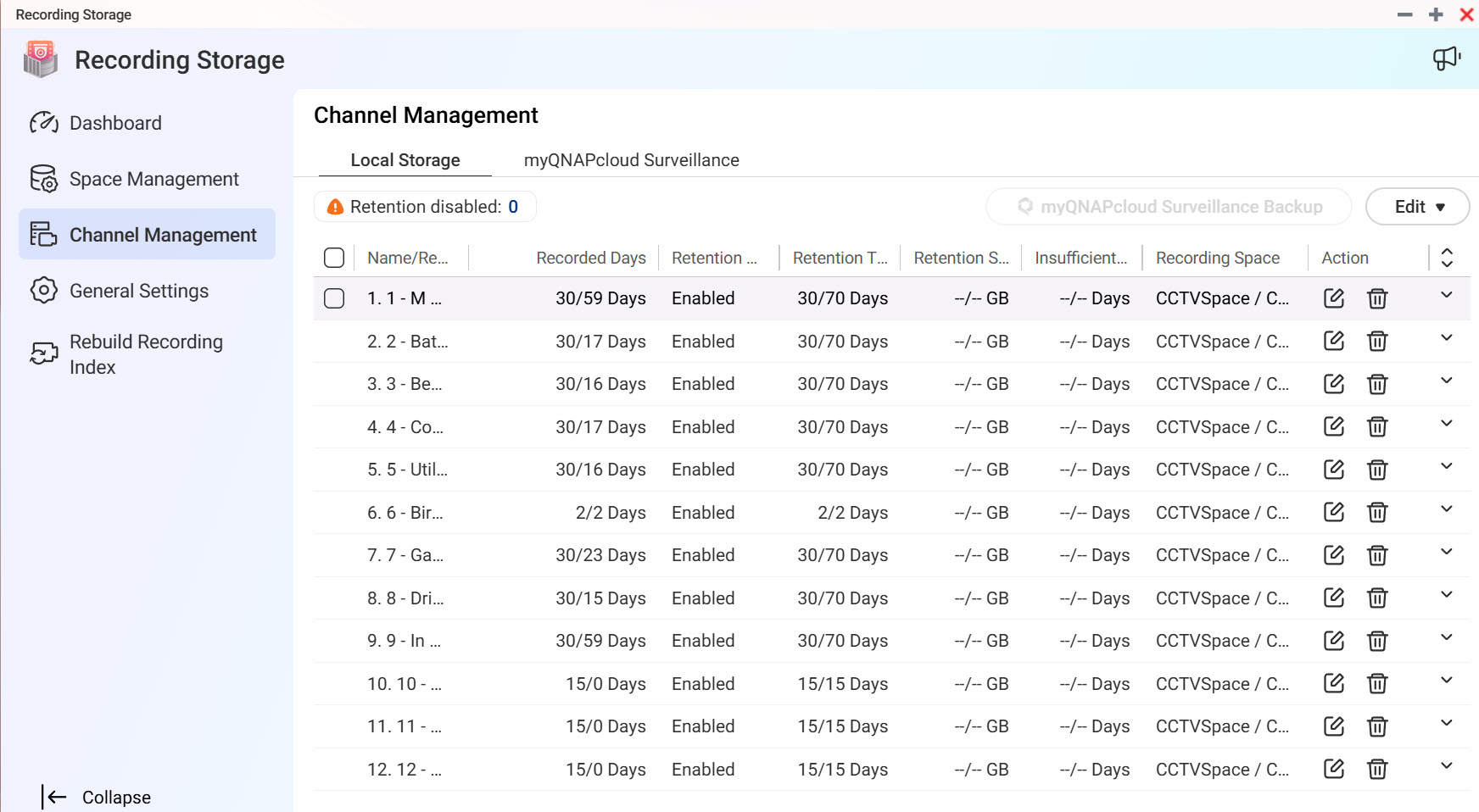Expand details for channel 2. 2 - Bat
This screenshot has width=1479, height=812.
point(1447,337)
